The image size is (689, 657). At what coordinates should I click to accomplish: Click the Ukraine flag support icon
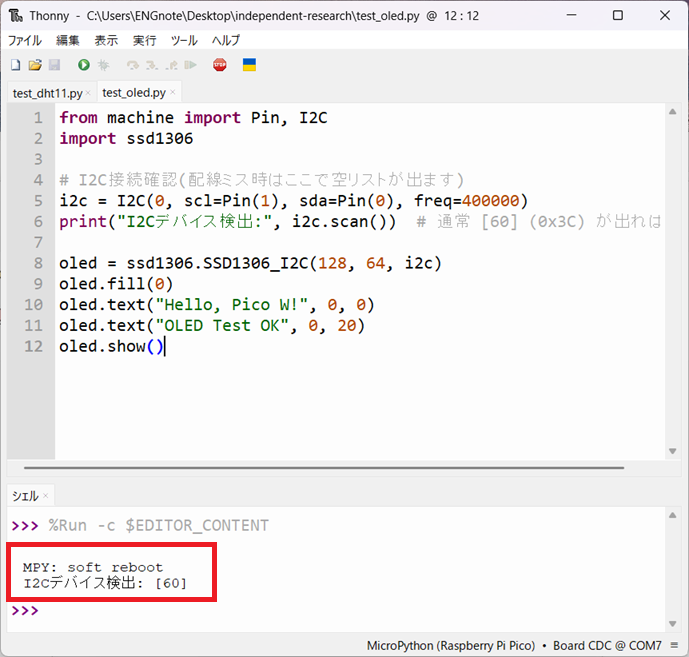(249, 65)
